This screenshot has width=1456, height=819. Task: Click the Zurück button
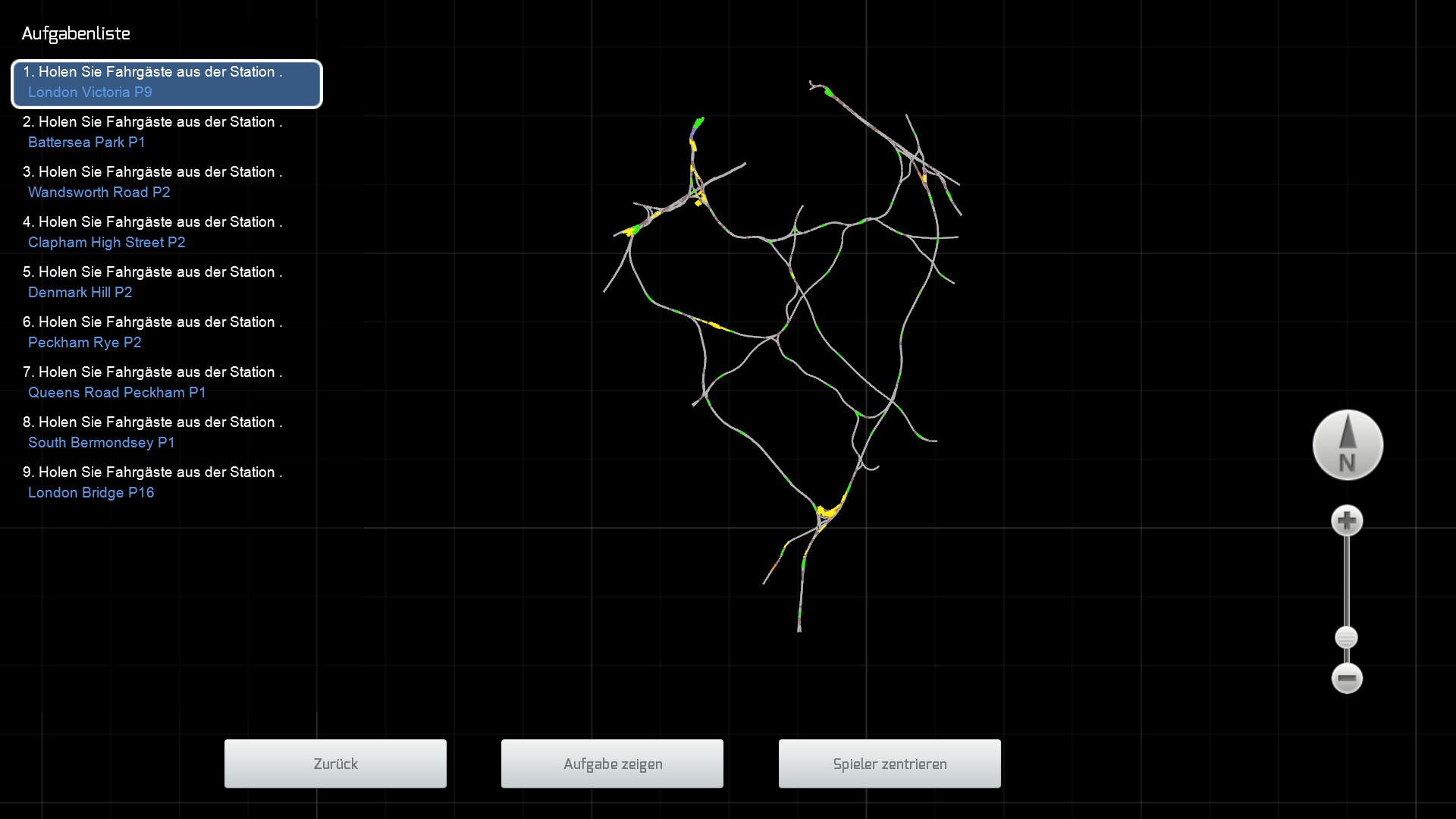[x=335, y=764]
